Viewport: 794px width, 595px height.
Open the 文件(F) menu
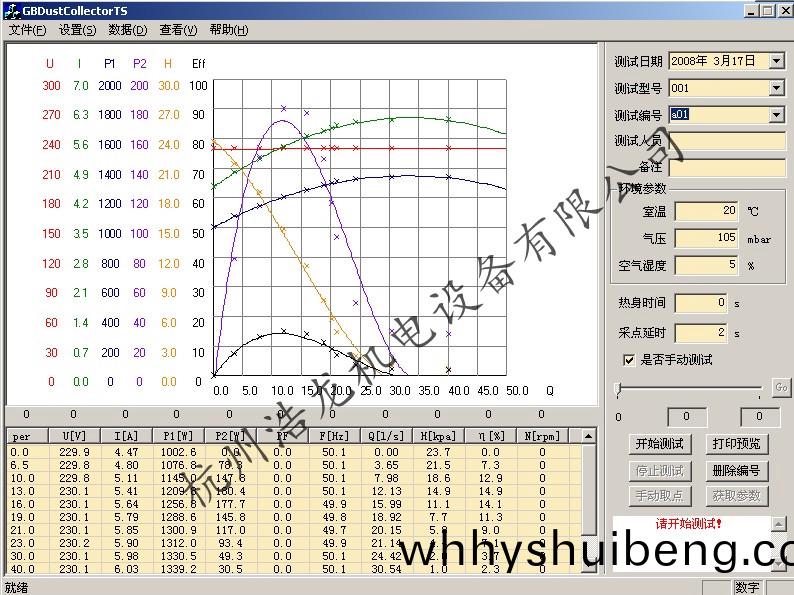click(27, 30)
